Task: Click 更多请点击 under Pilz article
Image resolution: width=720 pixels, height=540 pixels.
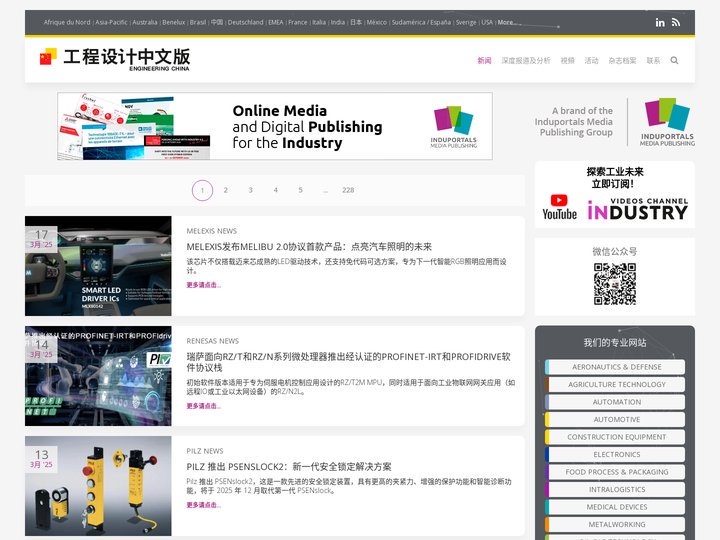Action: click(x=203, y=505)
